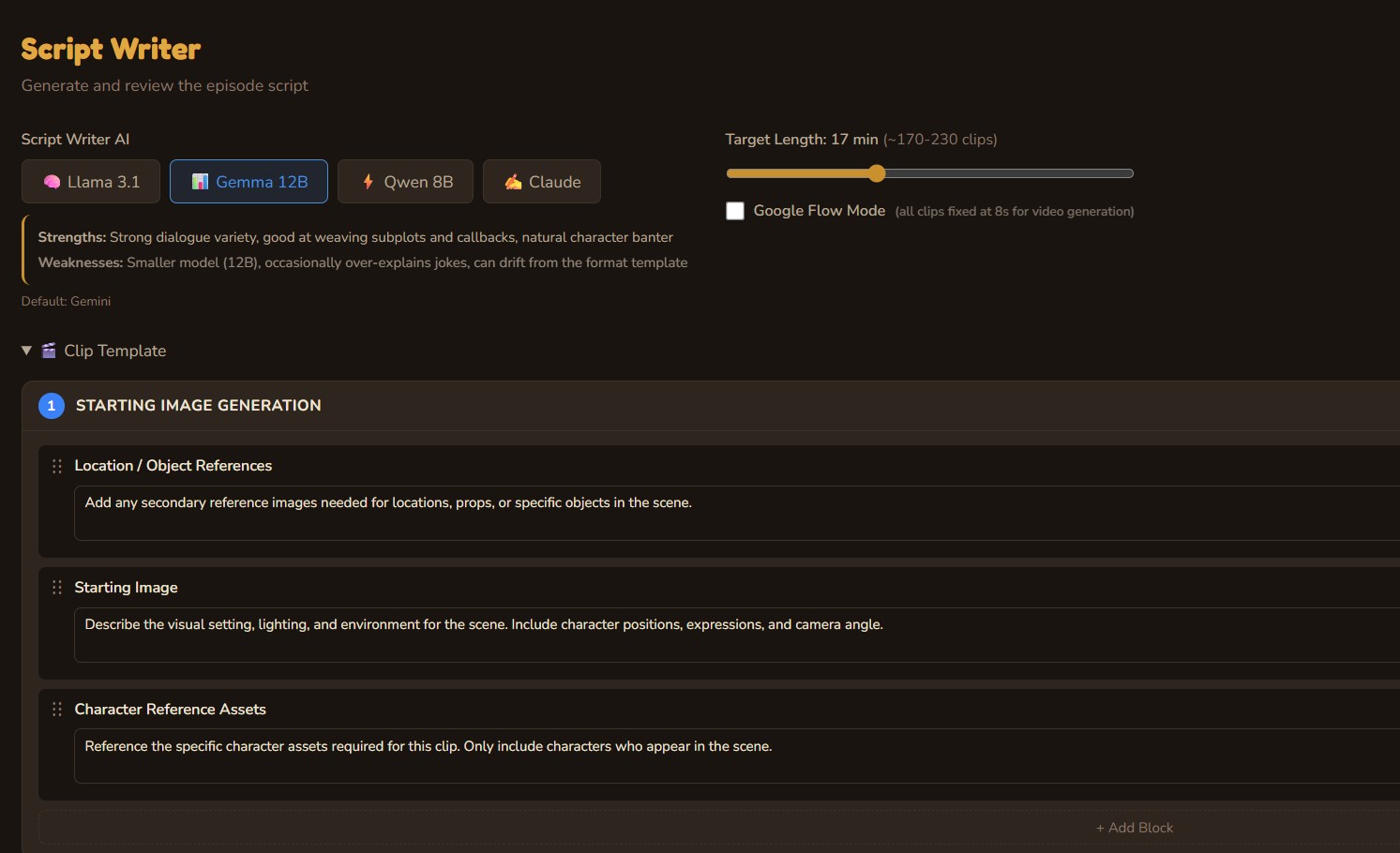Select the Llama 3.1 script writer
Image resolution: width=1400 pixels, height=853 pixels.
[x=91, y=182]
